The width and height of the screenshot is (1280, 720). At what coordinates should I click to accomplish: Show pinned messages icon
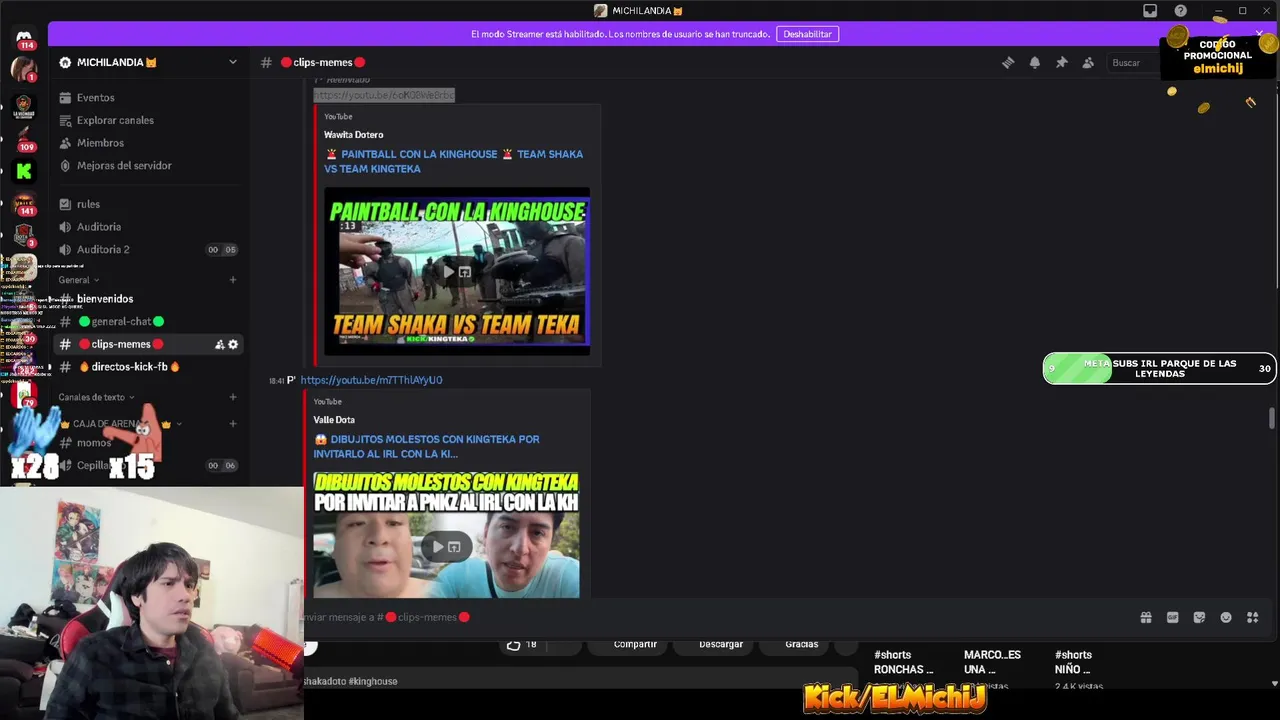click(x=1062, y=62)
